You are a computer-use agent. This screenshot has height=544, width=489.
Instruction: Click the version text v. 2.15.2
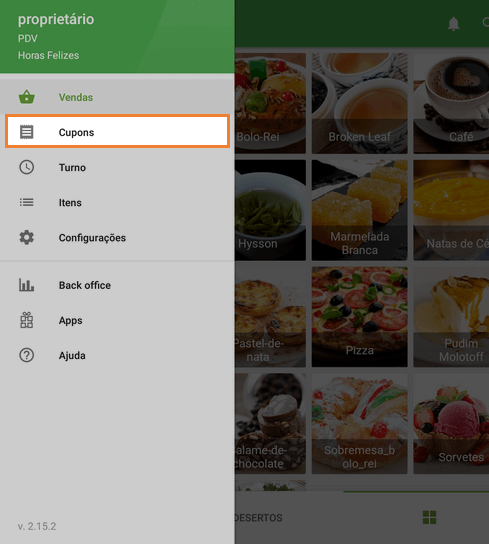(x=37, y=526)
